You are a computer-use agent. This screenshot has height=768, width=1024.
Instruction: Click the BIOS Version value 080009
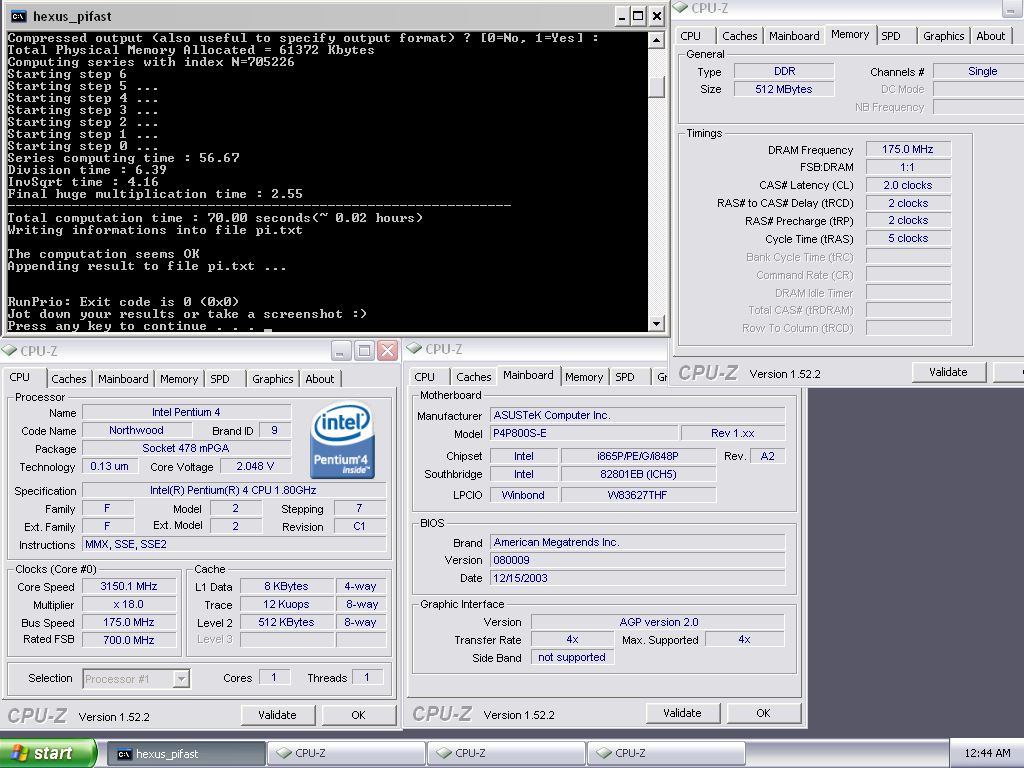coord(637,560)
